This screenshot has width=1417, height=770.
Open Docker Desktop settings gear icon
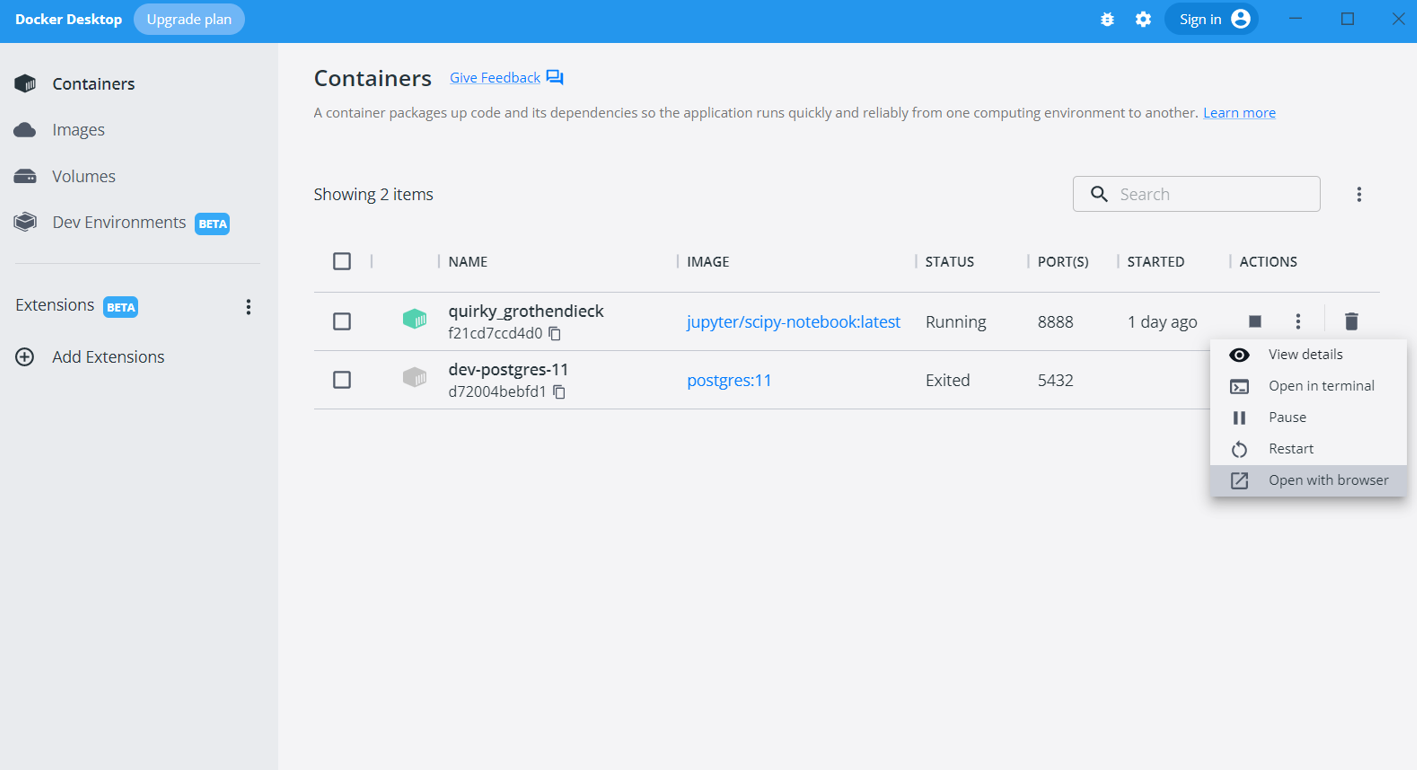point(1143,19)
